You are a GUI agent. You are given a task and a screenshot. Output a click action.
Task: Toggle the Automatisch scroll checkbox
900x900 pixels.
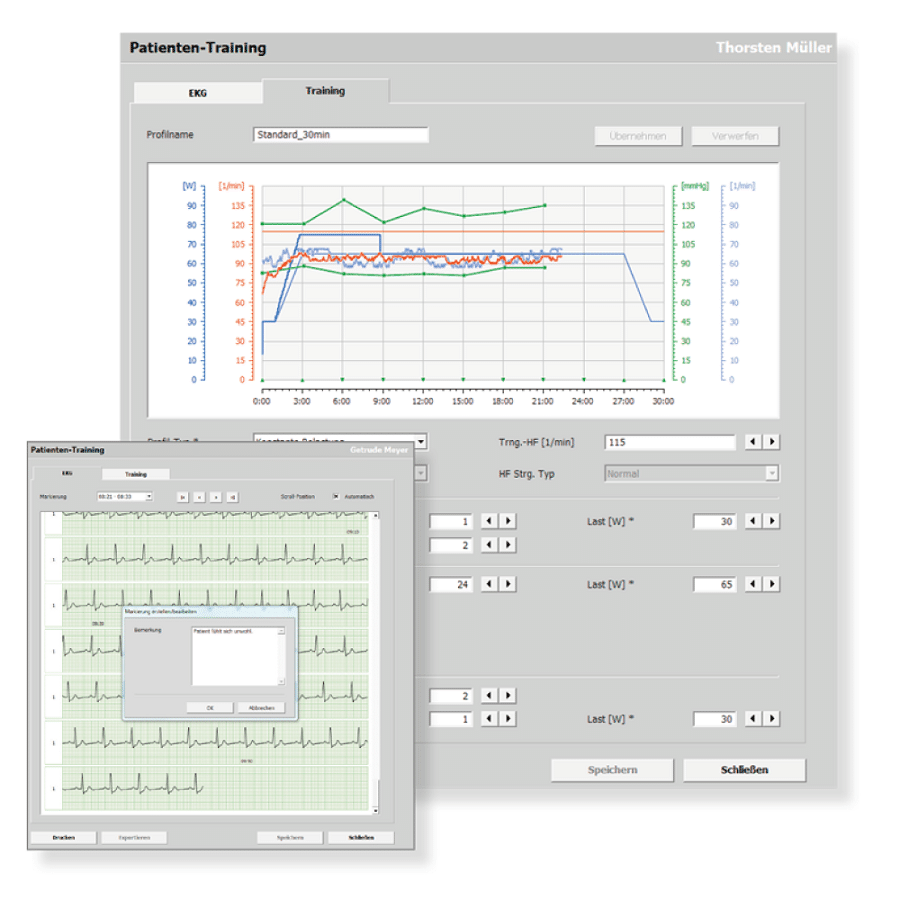click(336, 496)
